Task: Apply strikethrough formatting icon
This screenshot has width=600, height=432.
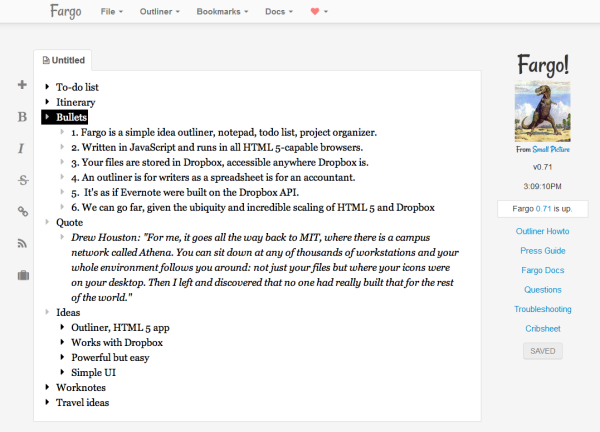Action: coord(22,180)
